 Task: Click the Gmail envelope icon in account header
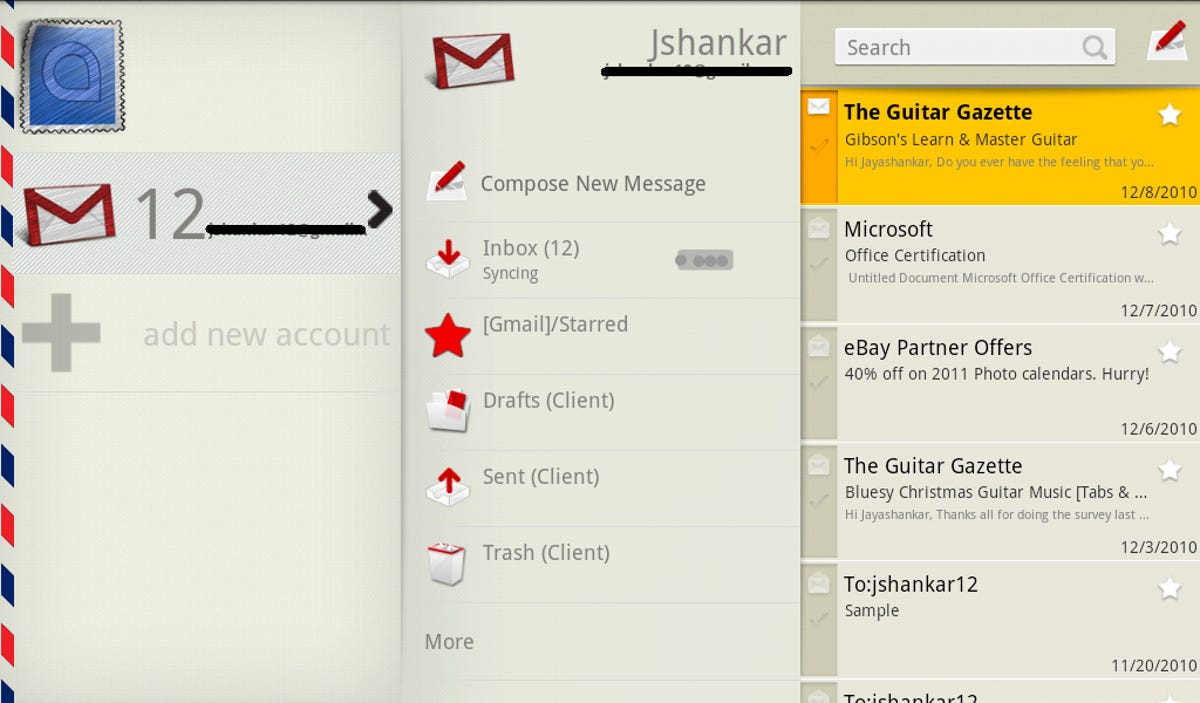click(x=472, y=61)
